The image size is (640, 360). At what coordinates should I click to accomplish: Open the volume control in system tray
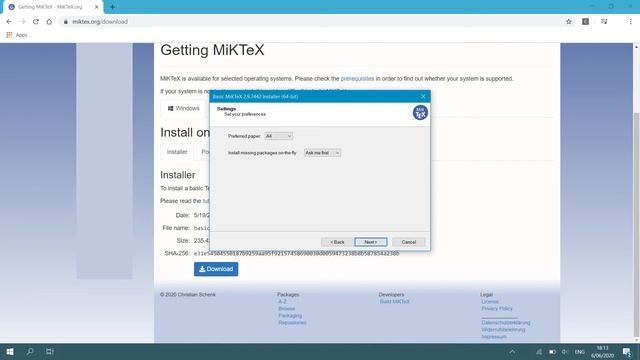pos(565,352)
